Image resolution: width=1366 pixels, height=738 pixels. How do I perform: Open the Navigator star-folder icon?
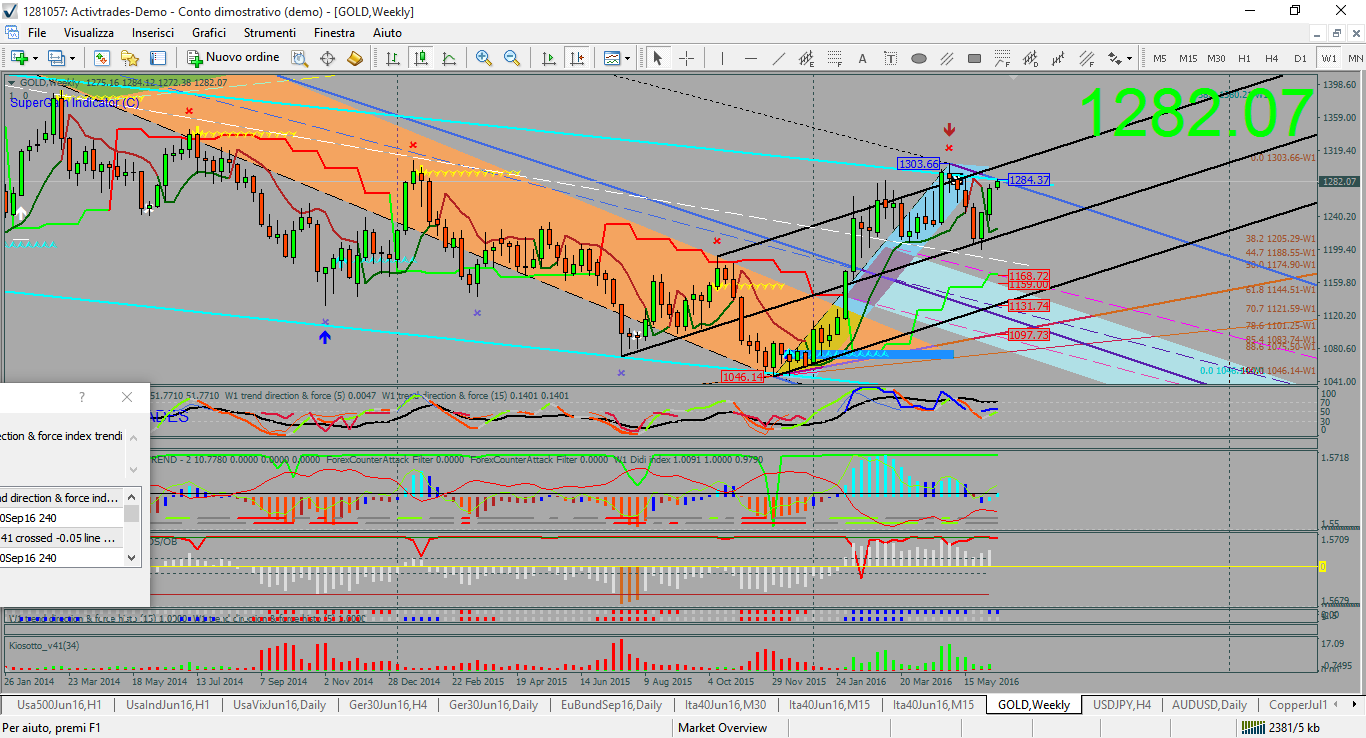point(130,58)
